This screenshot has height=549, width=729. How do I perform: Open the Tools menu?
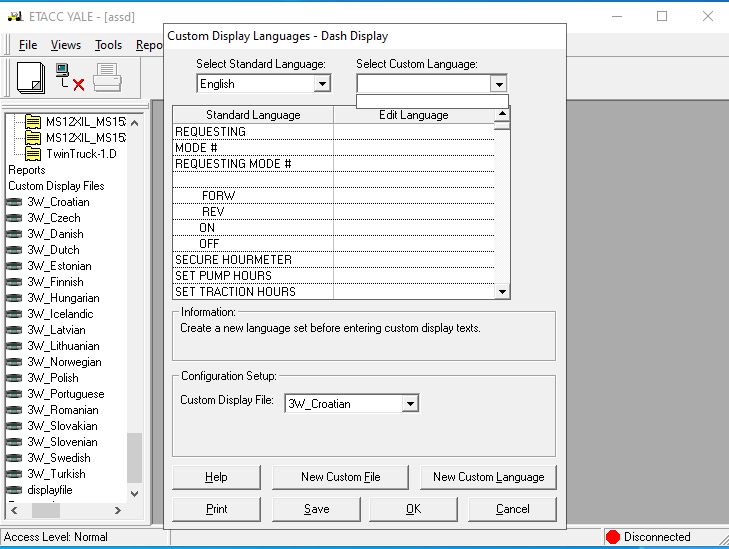(x=108, y=45)
